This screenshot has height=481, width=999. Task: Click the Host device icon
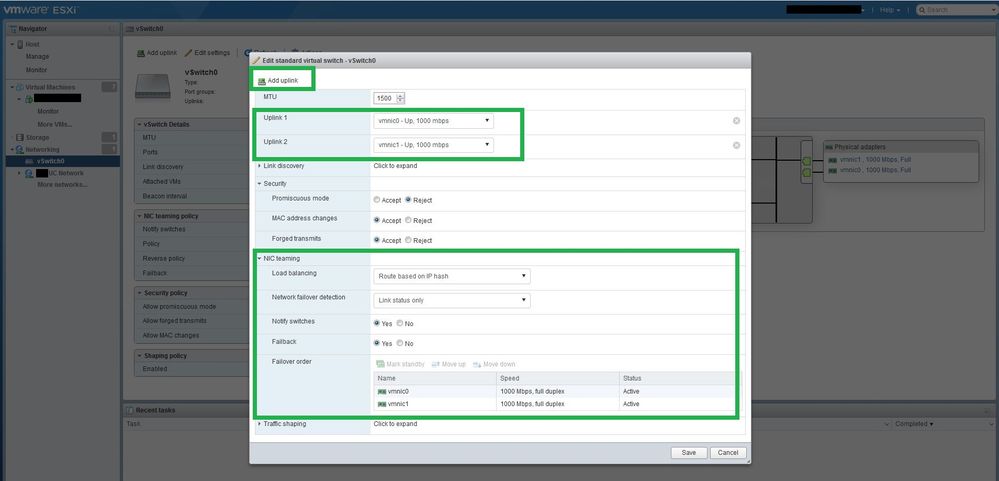tap(20, 45)
